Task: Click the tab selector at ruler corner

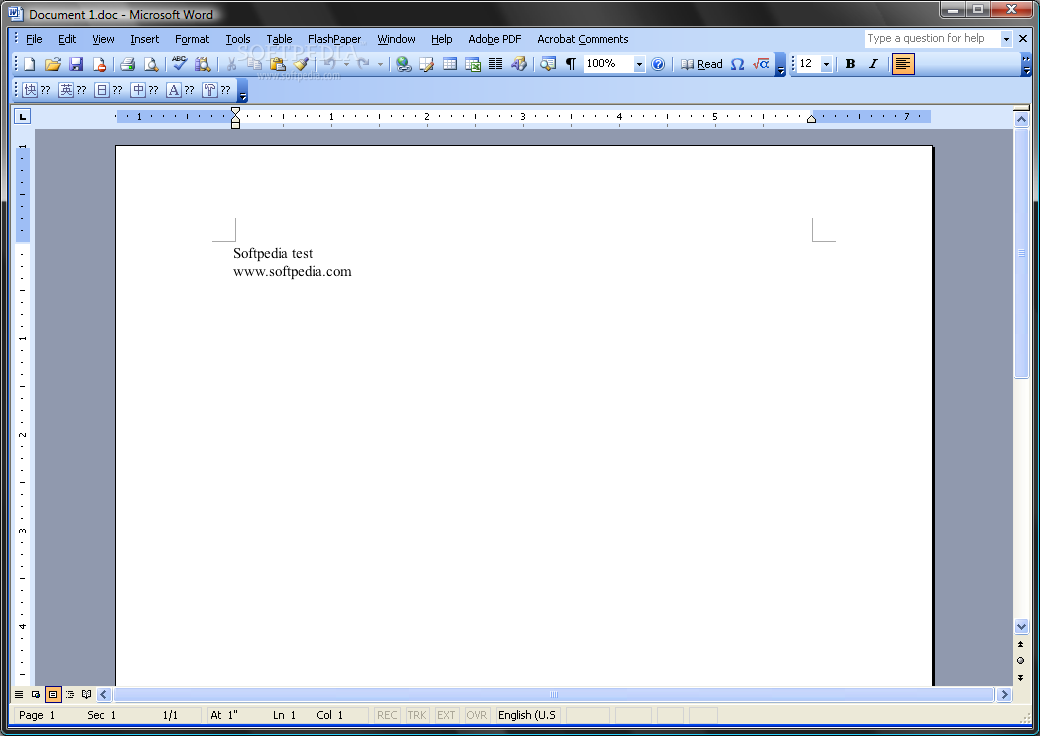Action: click(x=23, y=117)
